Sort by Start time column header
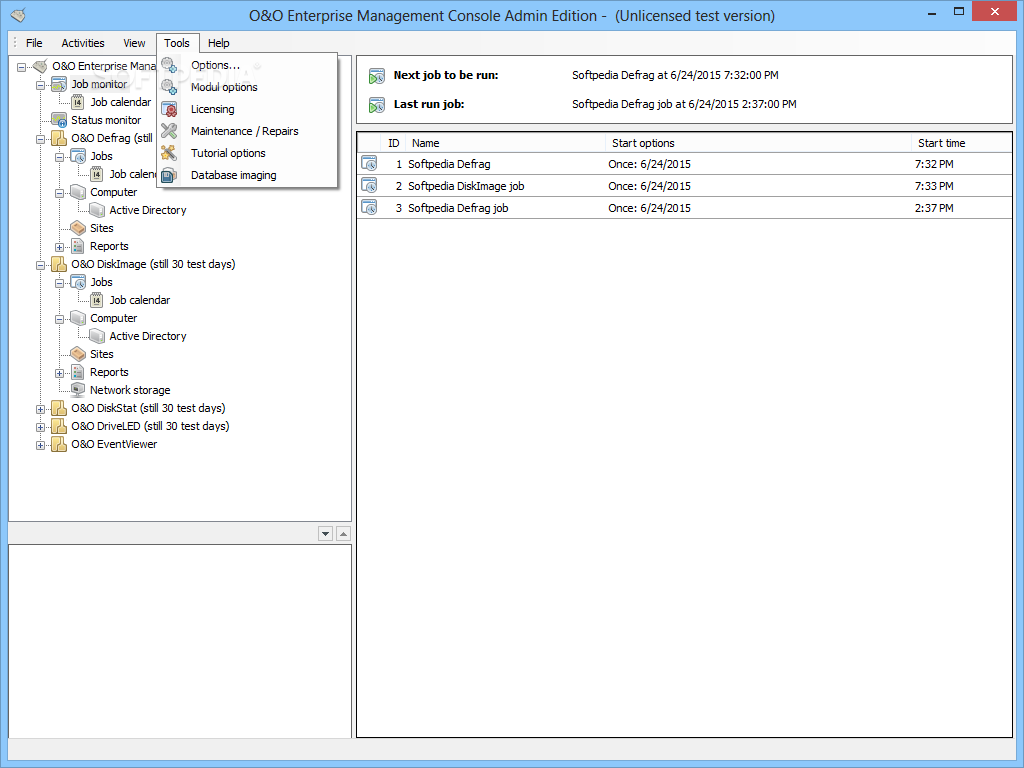The height and width of the screenshot is (768, 1024). (x=962, y=143)
